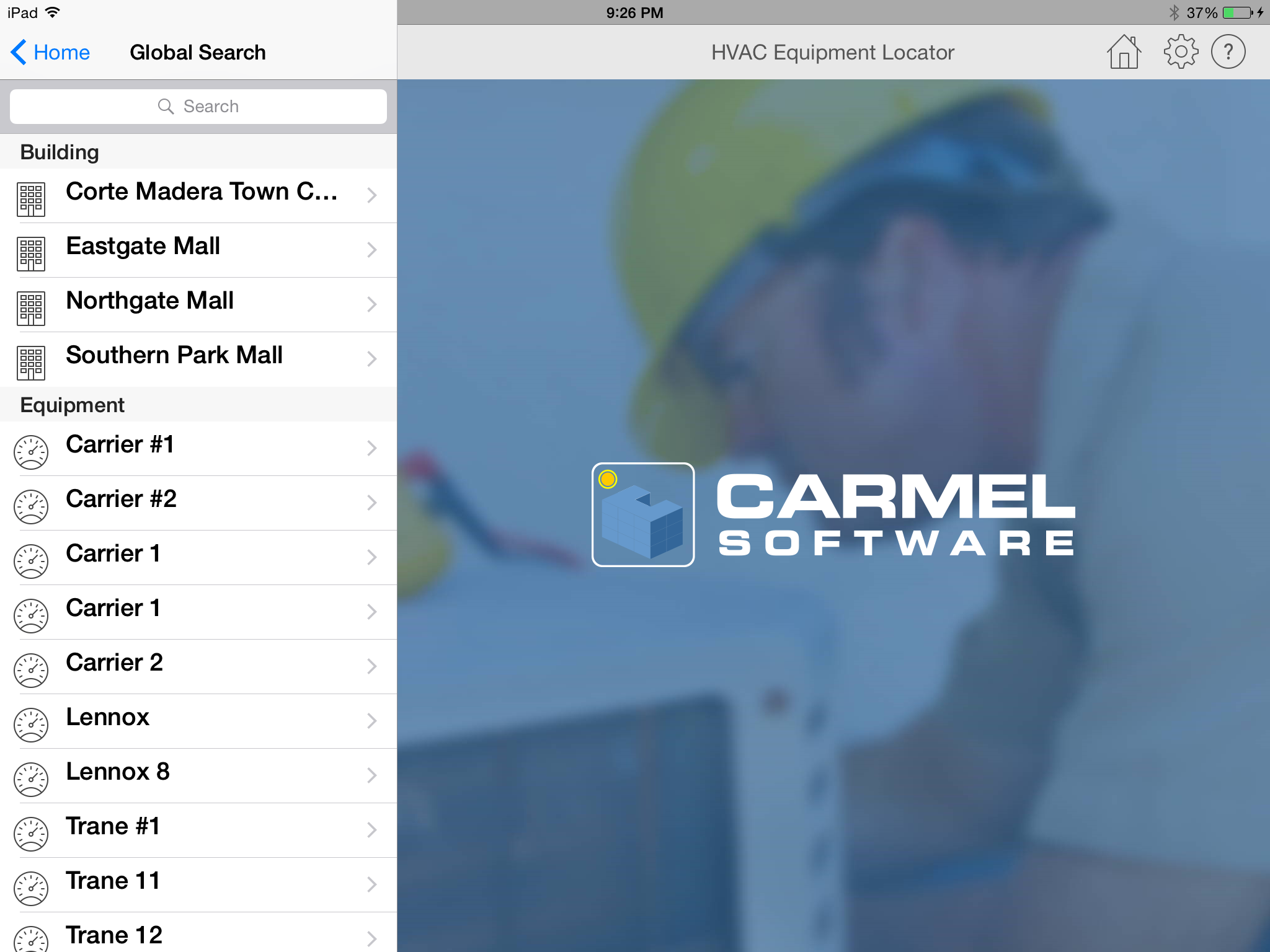
Task: Expand chevron on Corte Madera Town row
Action: tap(371, 195)
